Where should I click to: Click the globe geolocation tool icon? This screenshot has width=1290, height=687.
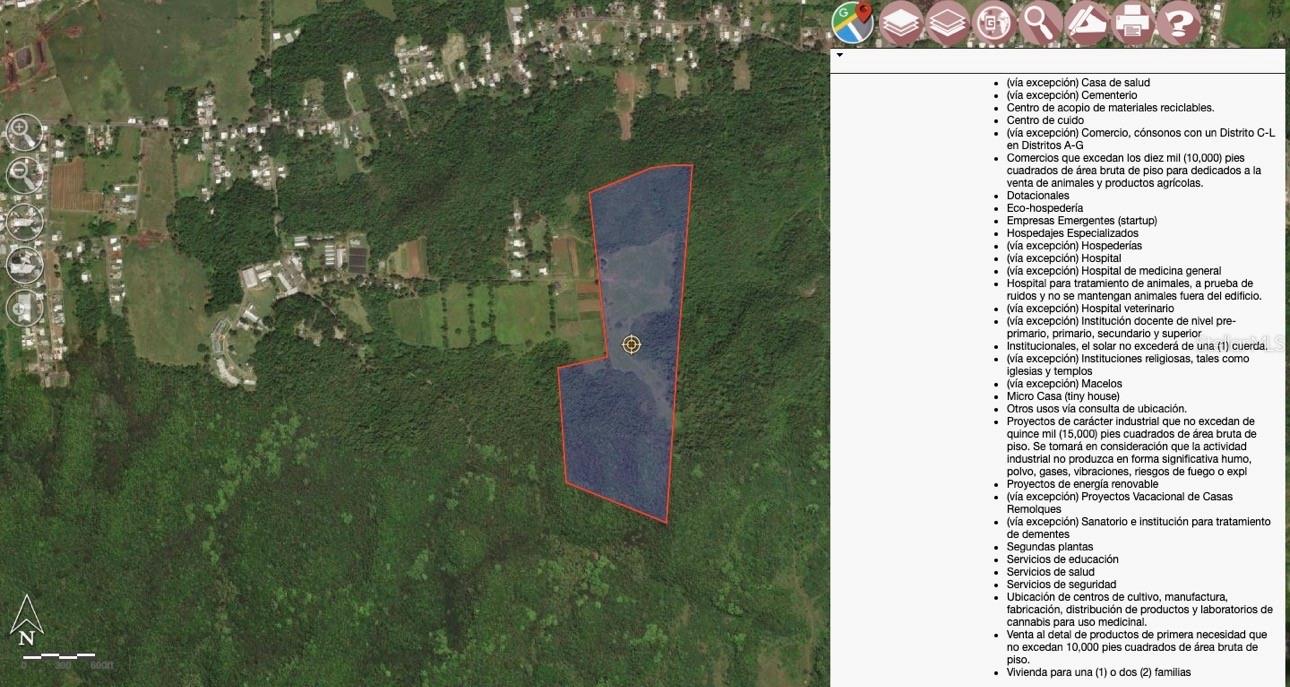(x=994, y=23)
